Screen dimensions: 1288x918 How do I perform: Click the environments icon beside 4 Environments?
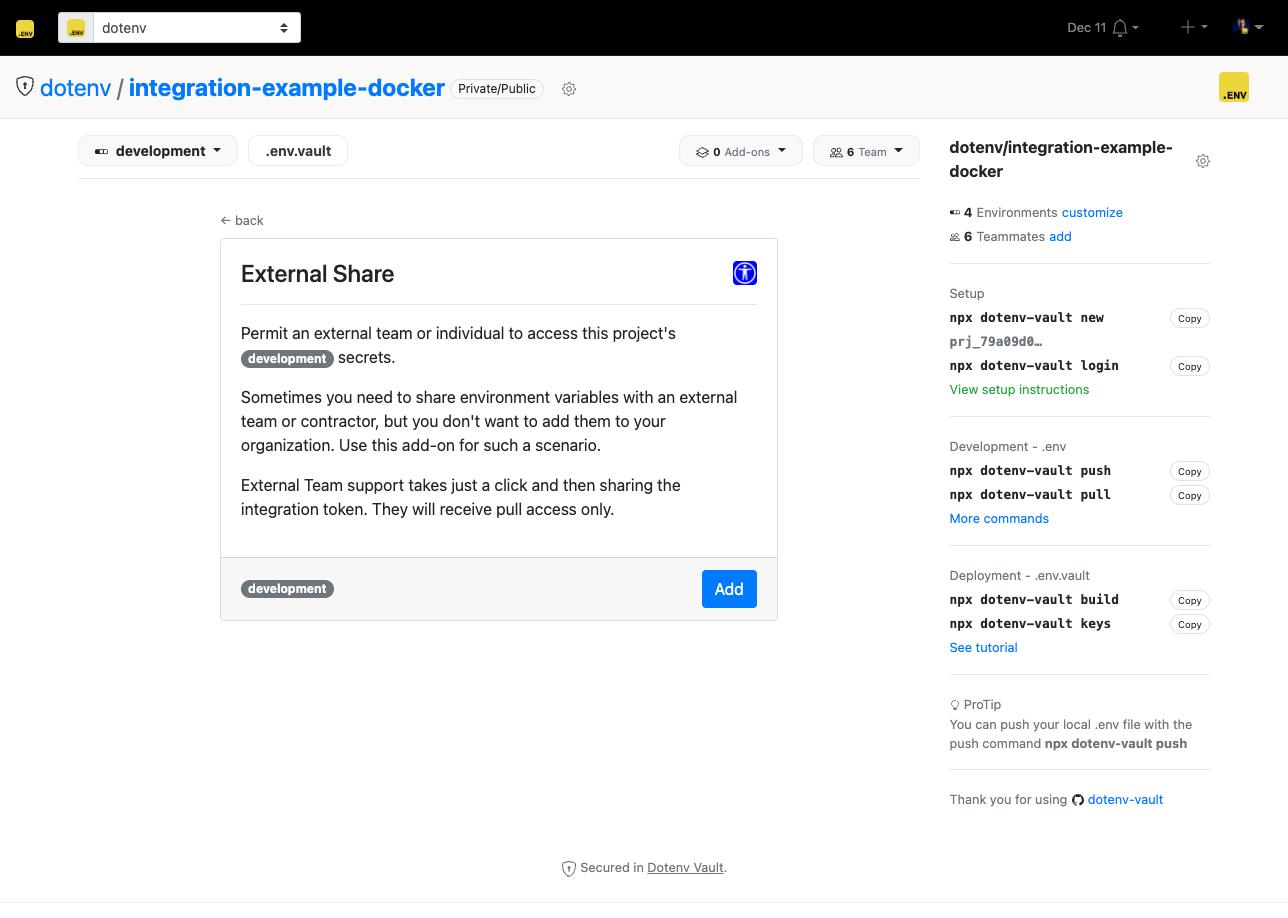[955, 213]
